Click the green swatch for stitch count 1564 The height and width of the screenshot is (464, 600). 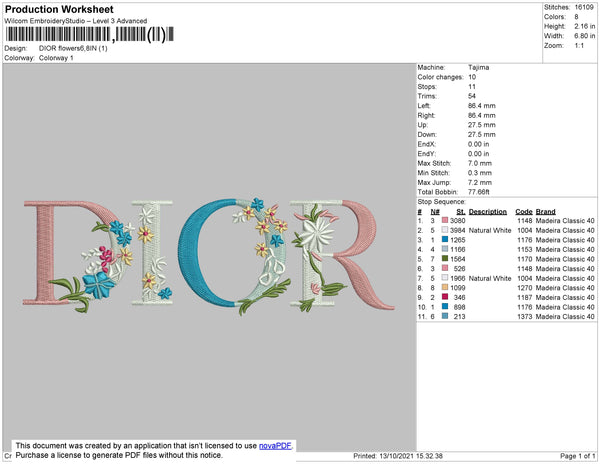coord(445,259)
